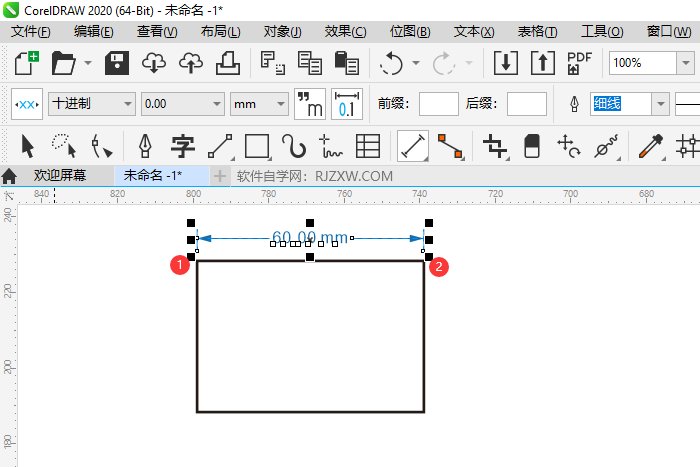Open the 编辑(E) menu
Image resolution: width=700 pixels, height=467 pixels.
coord(93,32)
